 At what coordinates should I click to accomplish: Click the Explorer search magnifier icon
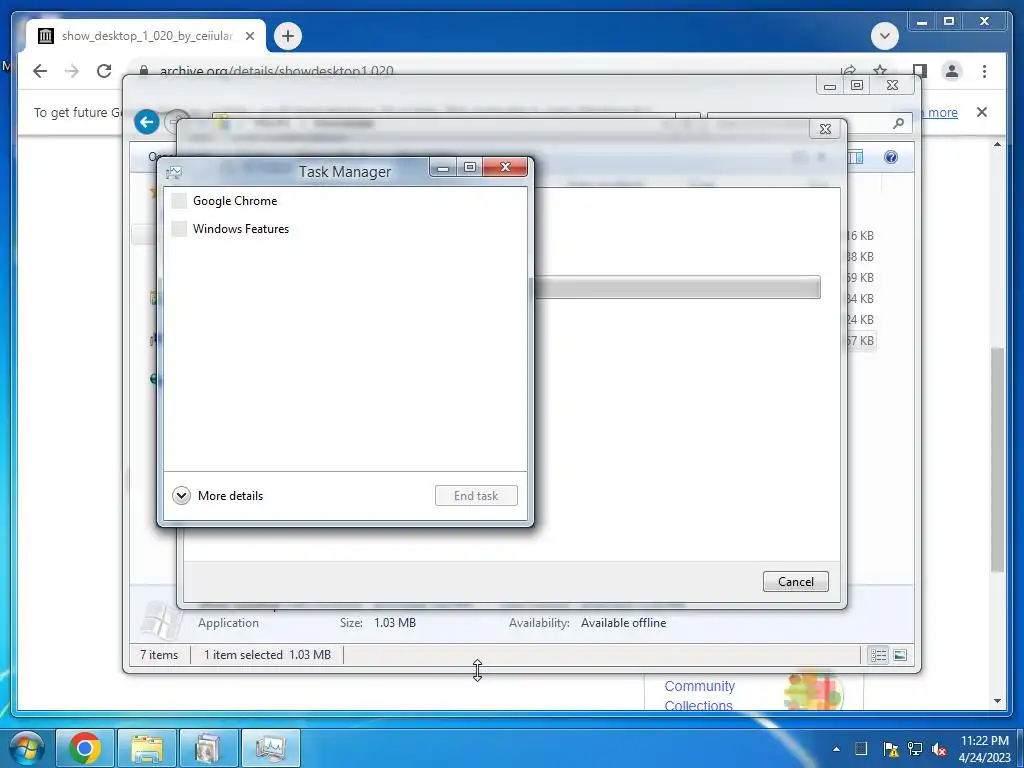(x=899, y=123)
